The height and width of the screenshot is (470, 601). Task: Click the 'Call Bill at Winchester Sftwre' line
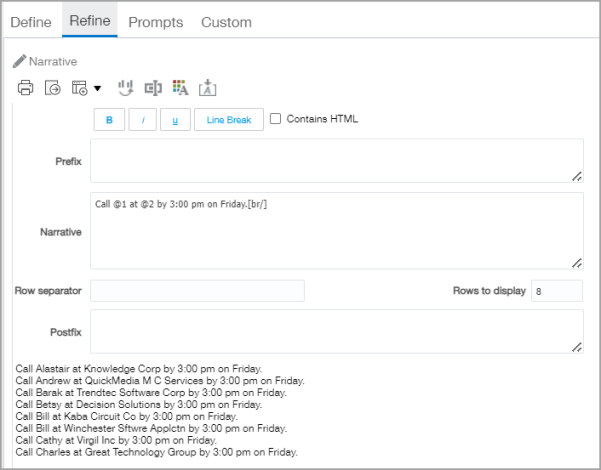click(151, 428)
